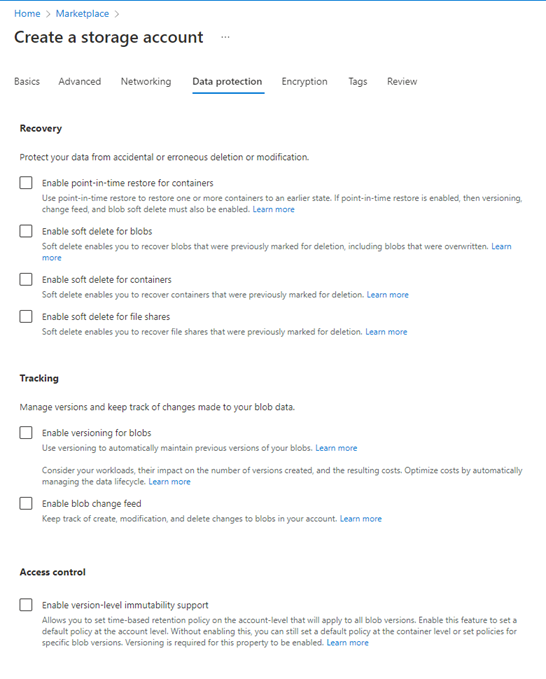Screen dimensions: 546x679
Task: Open the ellipsis menu beside the page title
Action: (225, 37)
